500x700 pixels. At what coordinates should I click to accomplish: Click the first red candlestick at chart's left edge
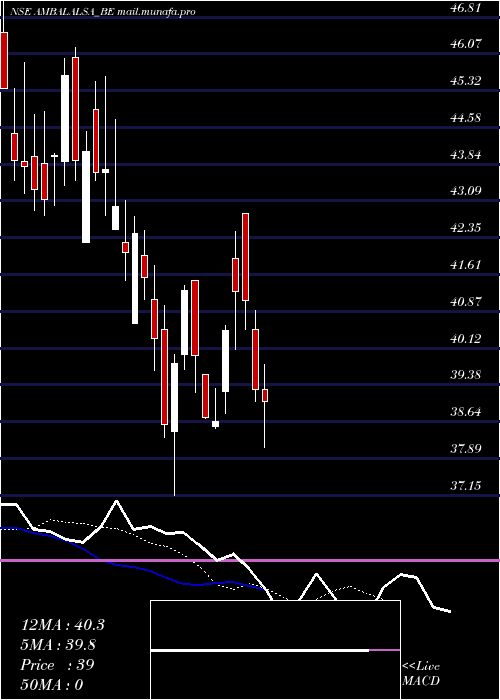click(4, 60)
